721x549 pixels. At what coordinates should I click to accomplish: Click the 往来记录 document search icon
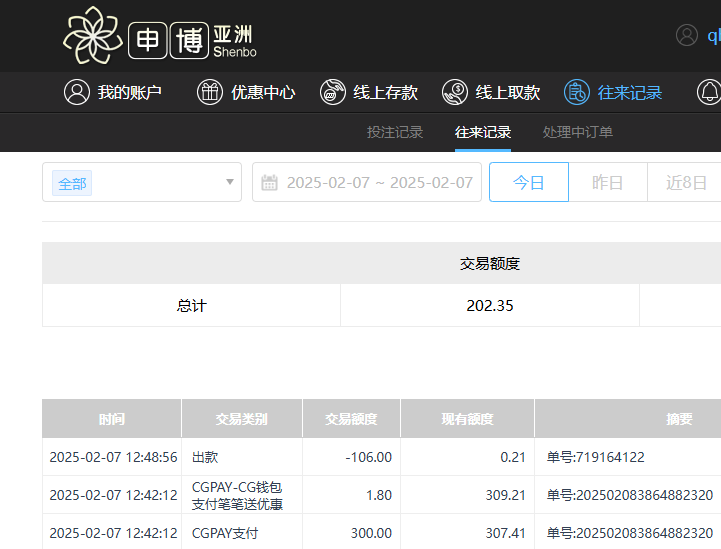577,92
